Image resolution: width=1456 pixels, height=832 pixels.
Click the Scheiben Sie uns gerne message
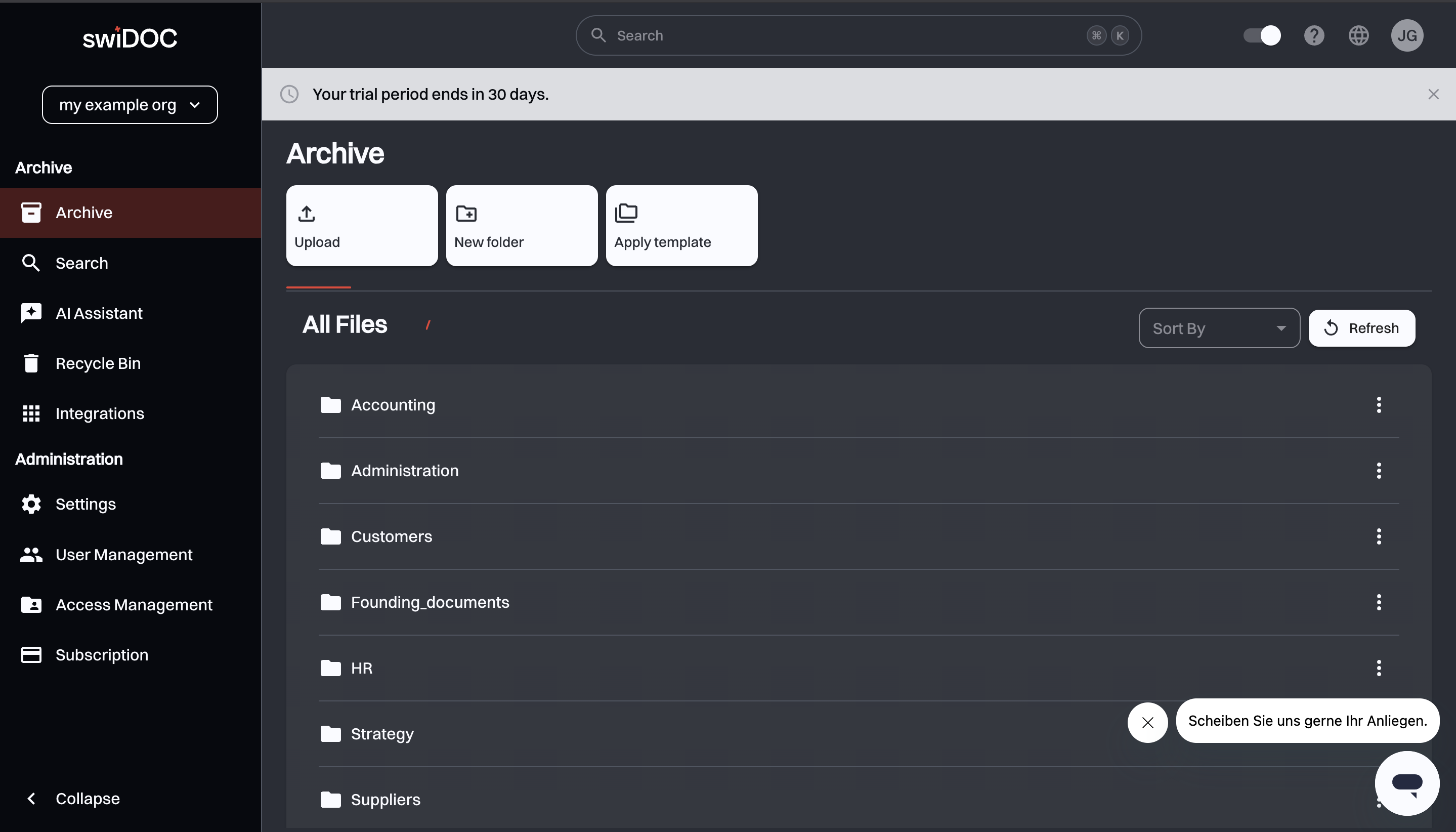(x=1307, y=721)
